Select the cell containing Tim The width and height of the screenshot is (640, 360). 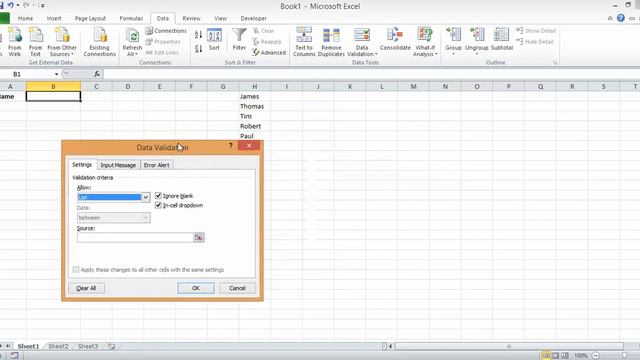pos(254,116)
